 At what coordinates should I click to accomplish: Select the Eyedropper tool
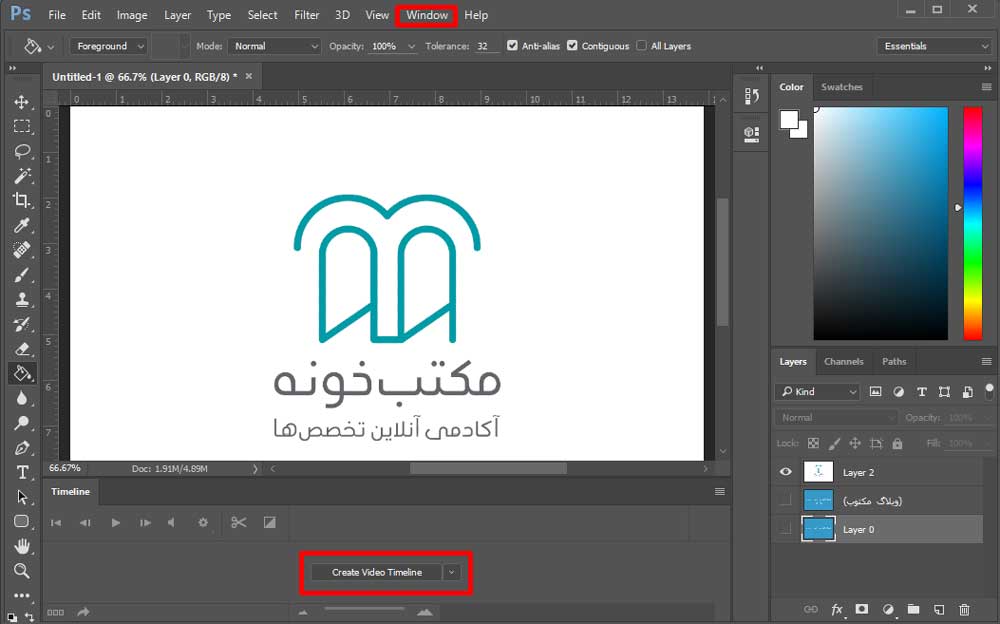pos(22,225)
